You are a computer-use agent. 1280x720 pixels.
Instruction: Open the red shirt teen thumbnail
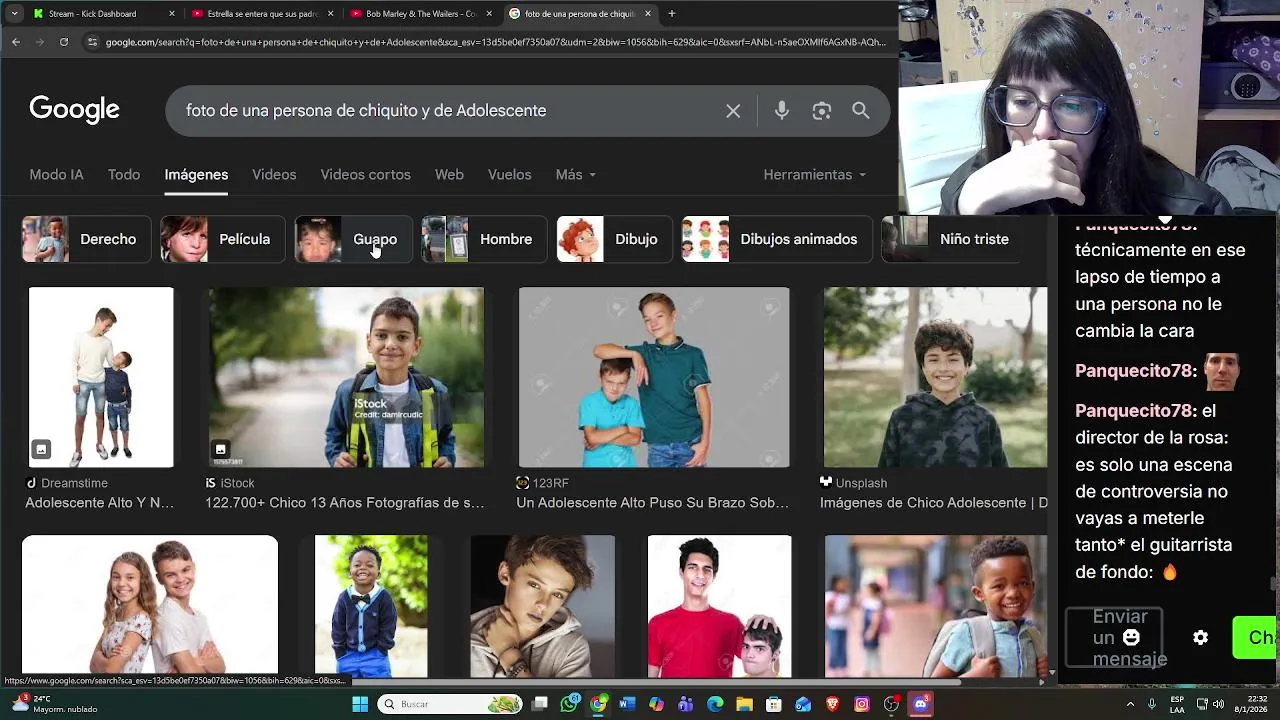coord(719,606)
